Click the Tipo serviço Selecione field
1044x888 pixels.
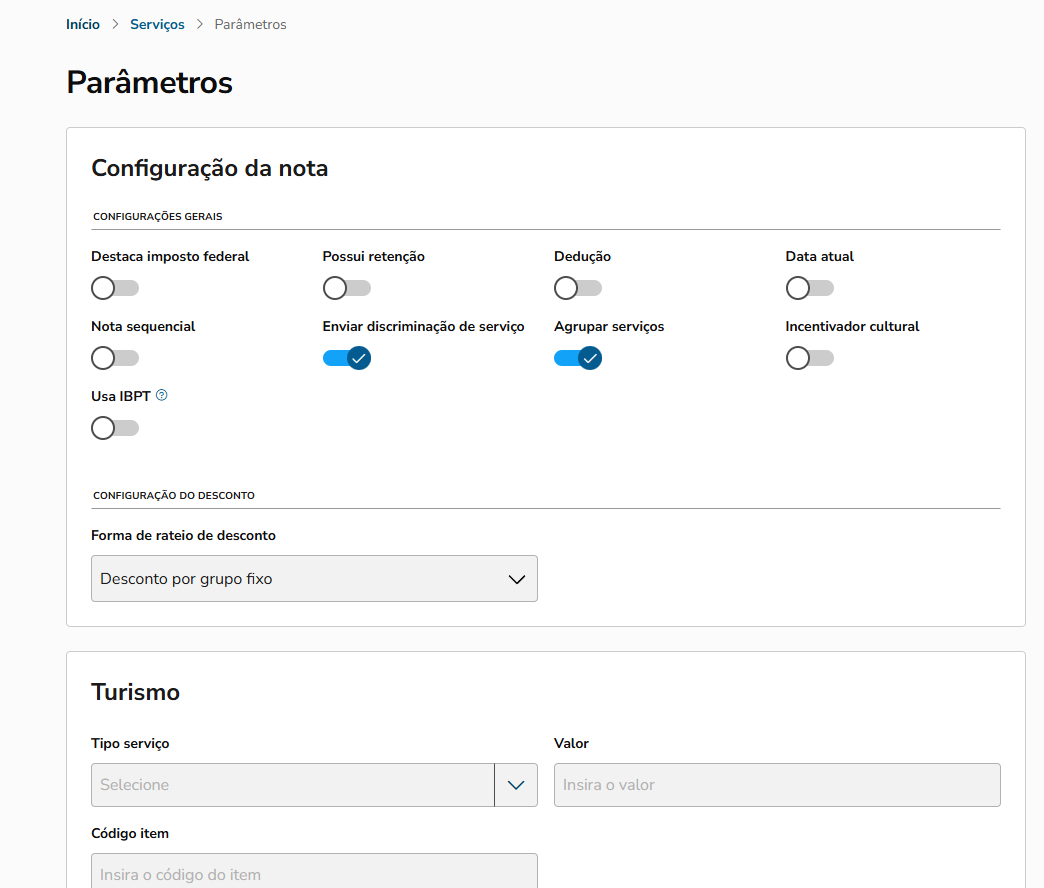(292, 785)
